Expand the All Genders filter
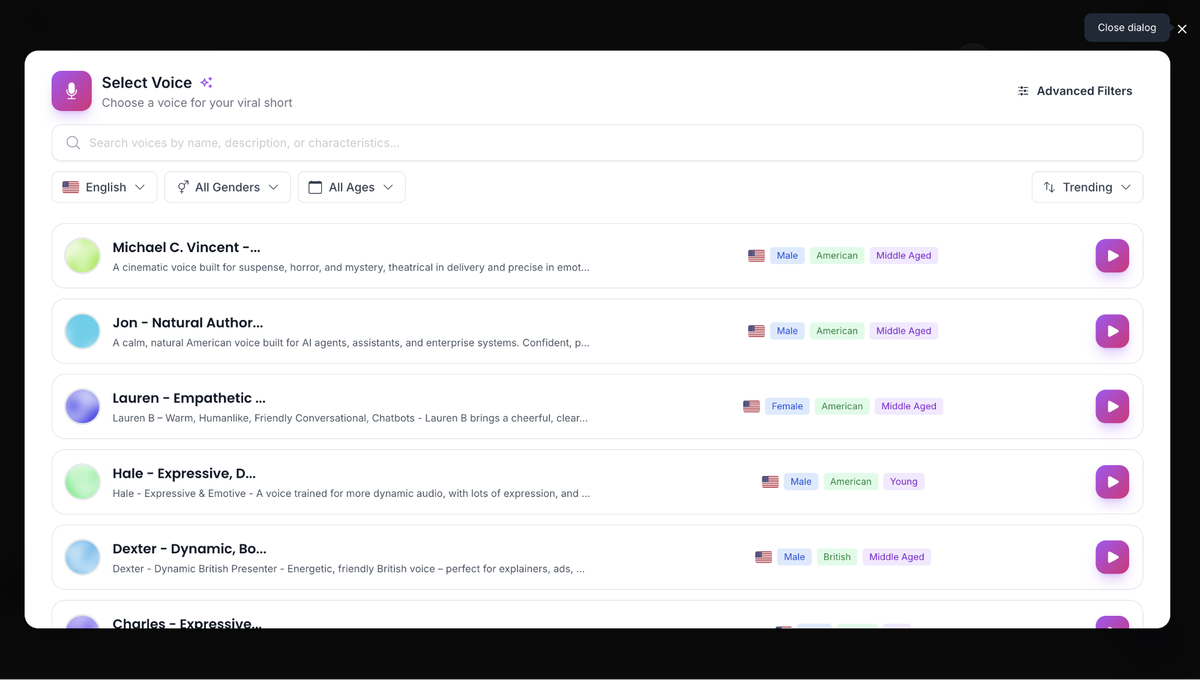This screenshot has width=1200, height=680. (x=228, y=187)
